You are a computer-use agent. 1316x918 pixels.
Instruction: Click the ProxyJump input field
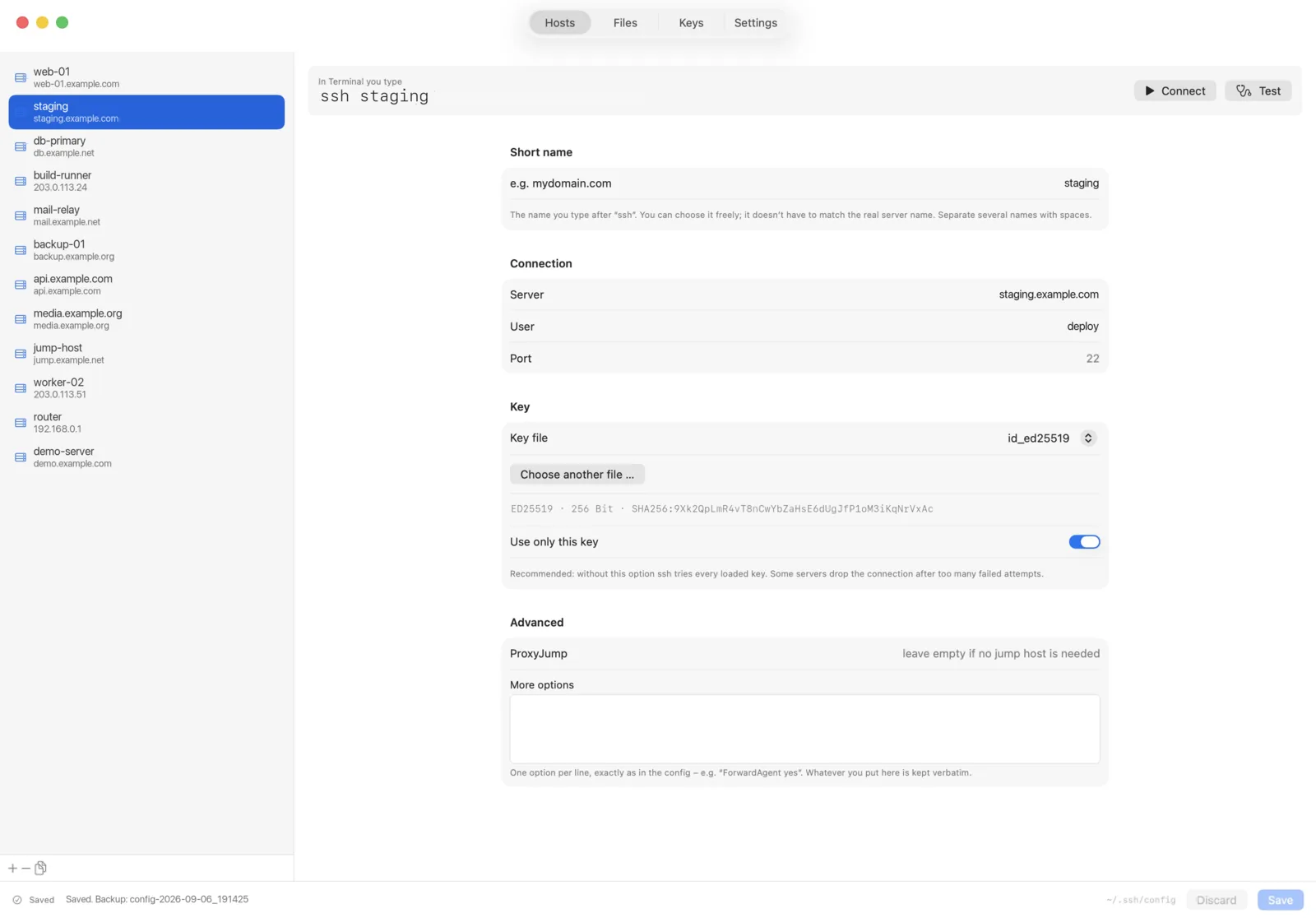tap(804, 654)
